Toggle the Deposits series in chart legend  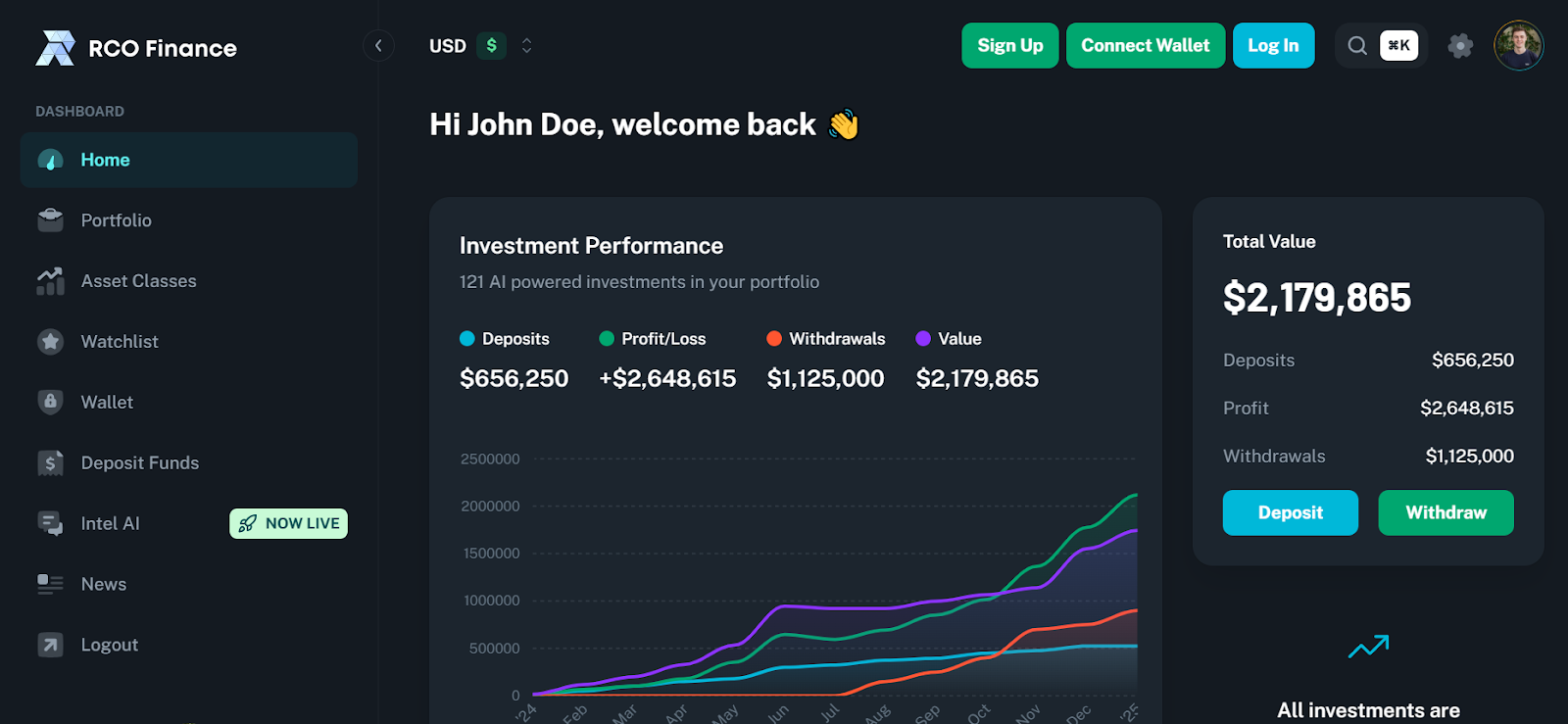click(x=467, y=339)
